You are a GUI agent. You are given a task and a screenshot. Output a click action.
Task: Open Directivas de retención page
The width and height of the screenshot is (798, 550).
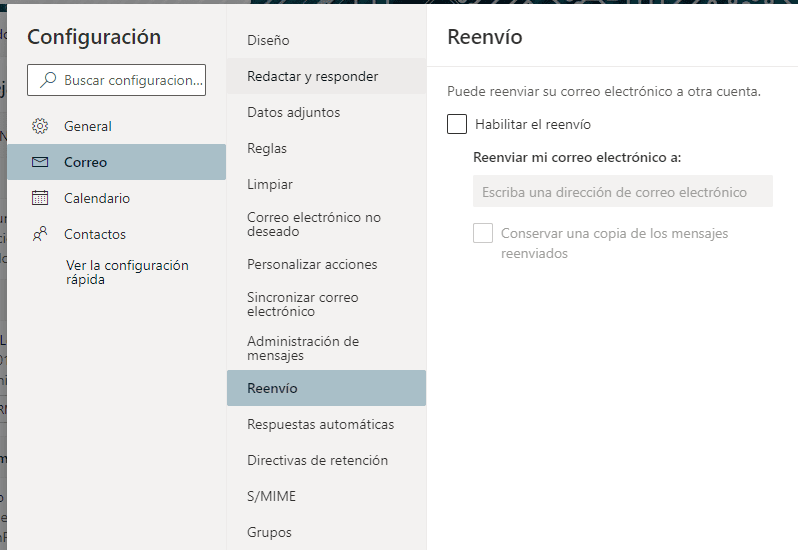[x=317, y=460]
